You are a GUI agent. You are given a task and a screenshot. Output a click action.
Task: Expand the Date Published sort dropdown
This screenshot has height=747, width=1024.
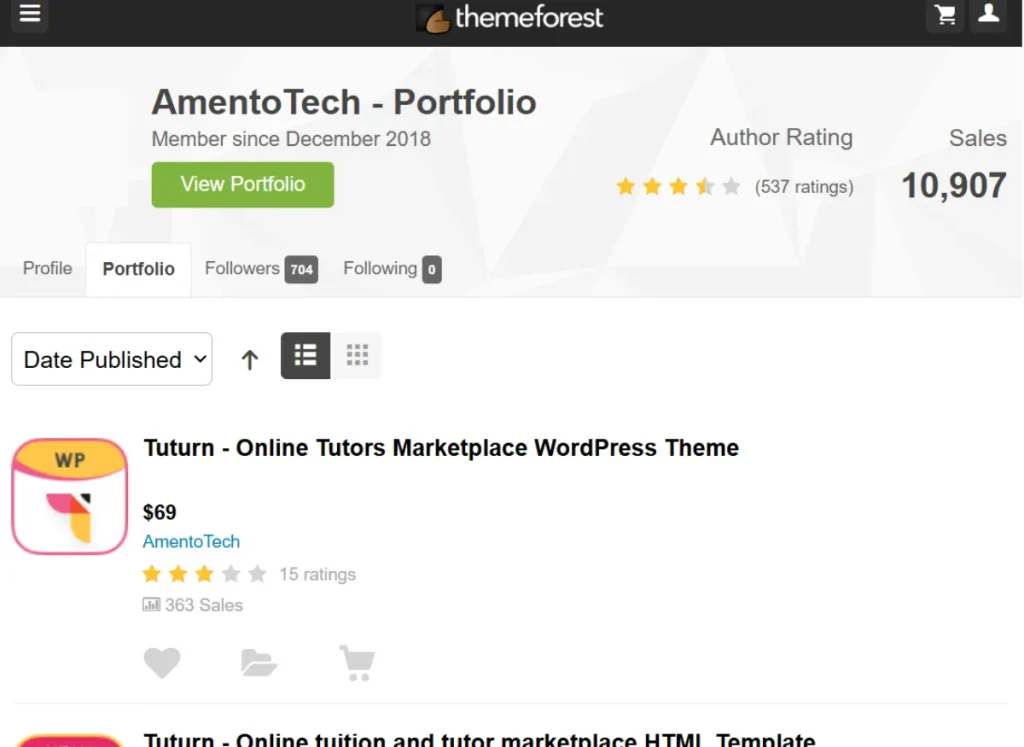click(112, 359)
